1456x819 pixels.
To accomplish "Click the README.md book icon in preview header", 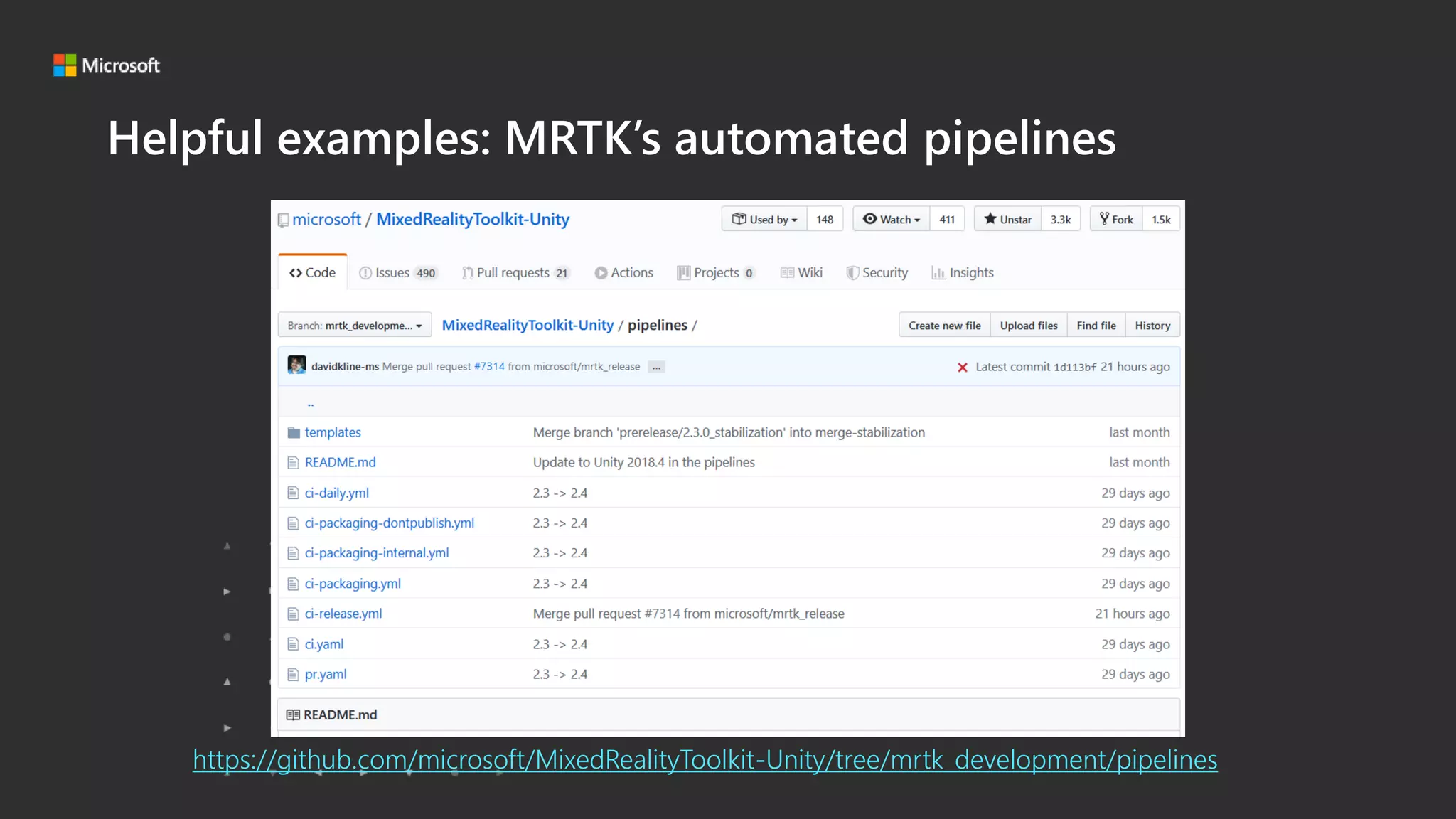I will pos(293,715).
